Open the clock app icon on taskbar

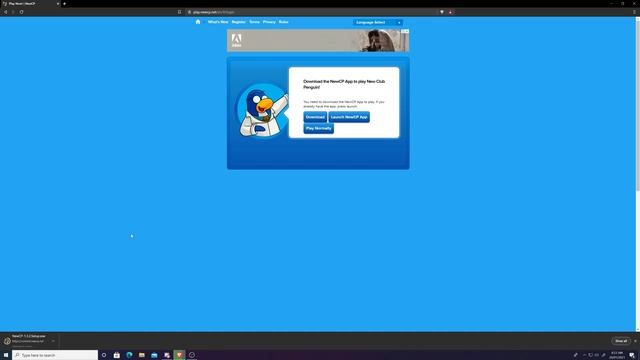[192, 355]
